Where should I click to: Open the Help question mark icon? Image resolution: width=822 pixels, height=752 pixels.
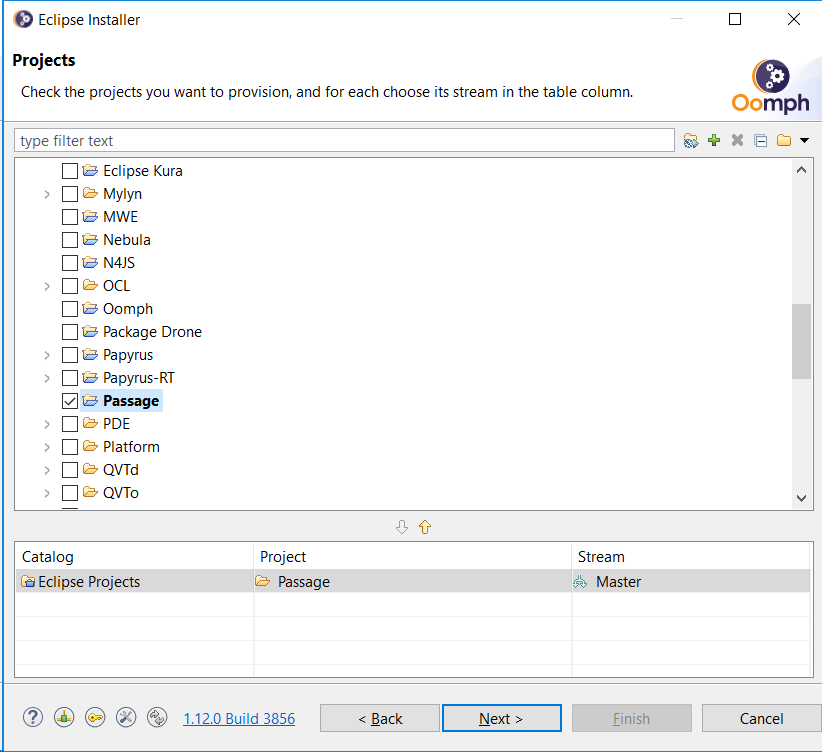33,717
